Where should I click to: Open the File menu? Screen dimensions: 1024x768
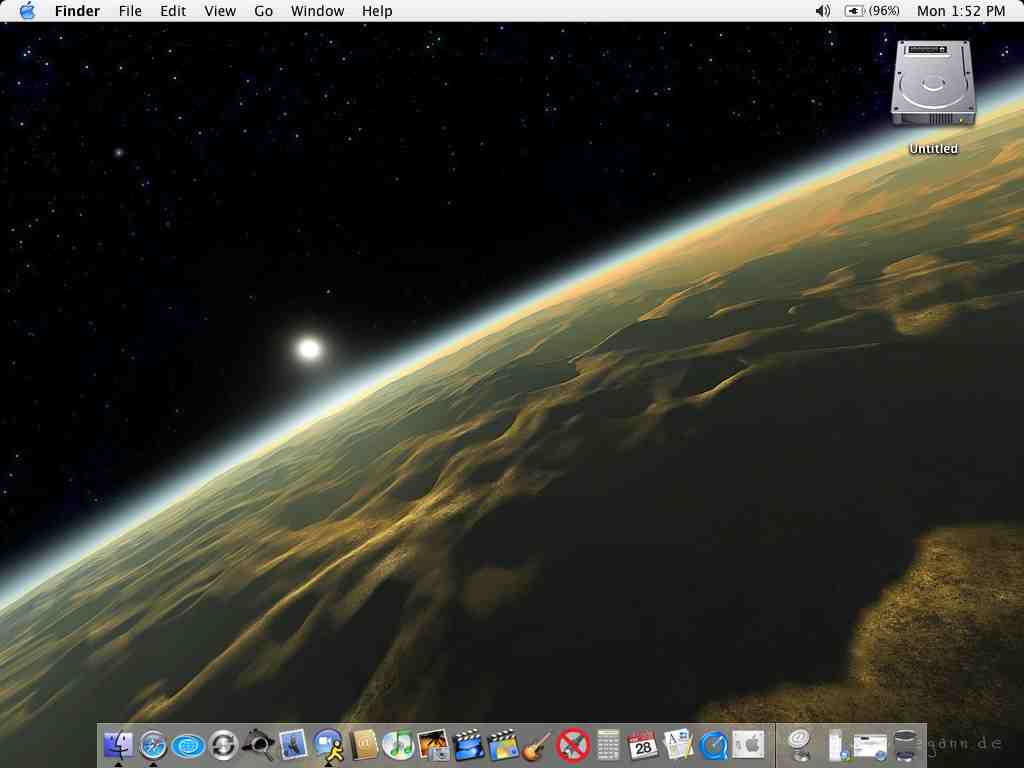coord(130,11)
